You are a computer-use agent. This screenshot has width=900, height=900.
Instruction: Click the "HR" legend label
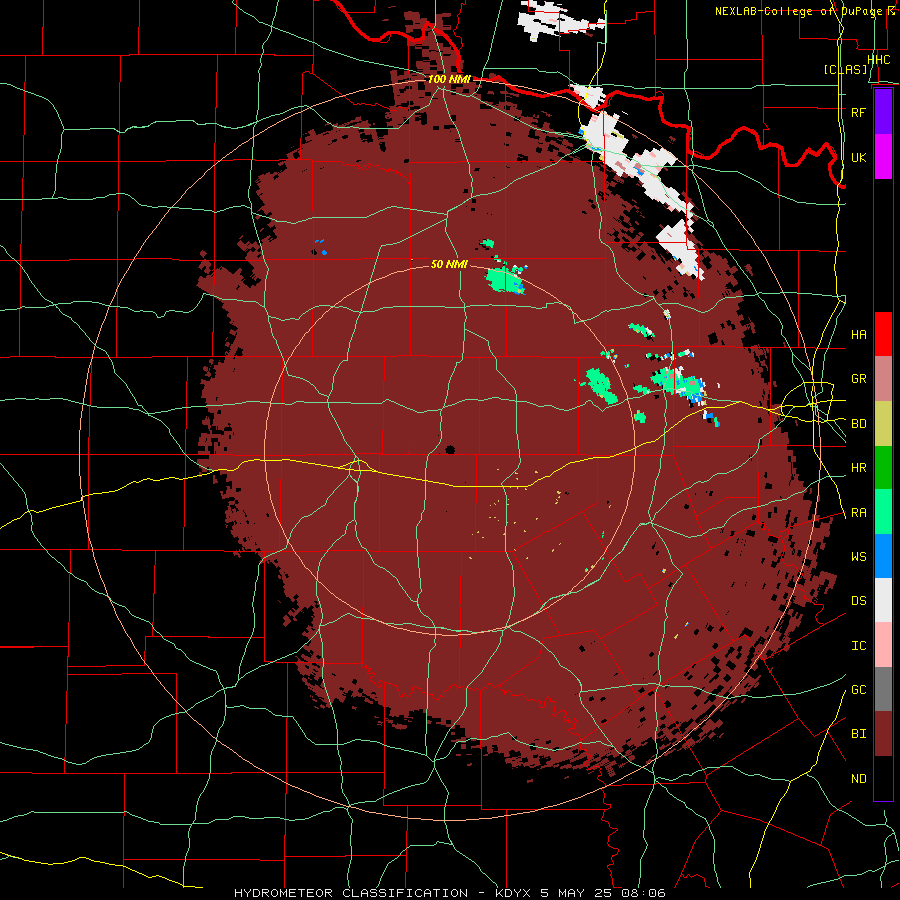(x=859, y=468)
